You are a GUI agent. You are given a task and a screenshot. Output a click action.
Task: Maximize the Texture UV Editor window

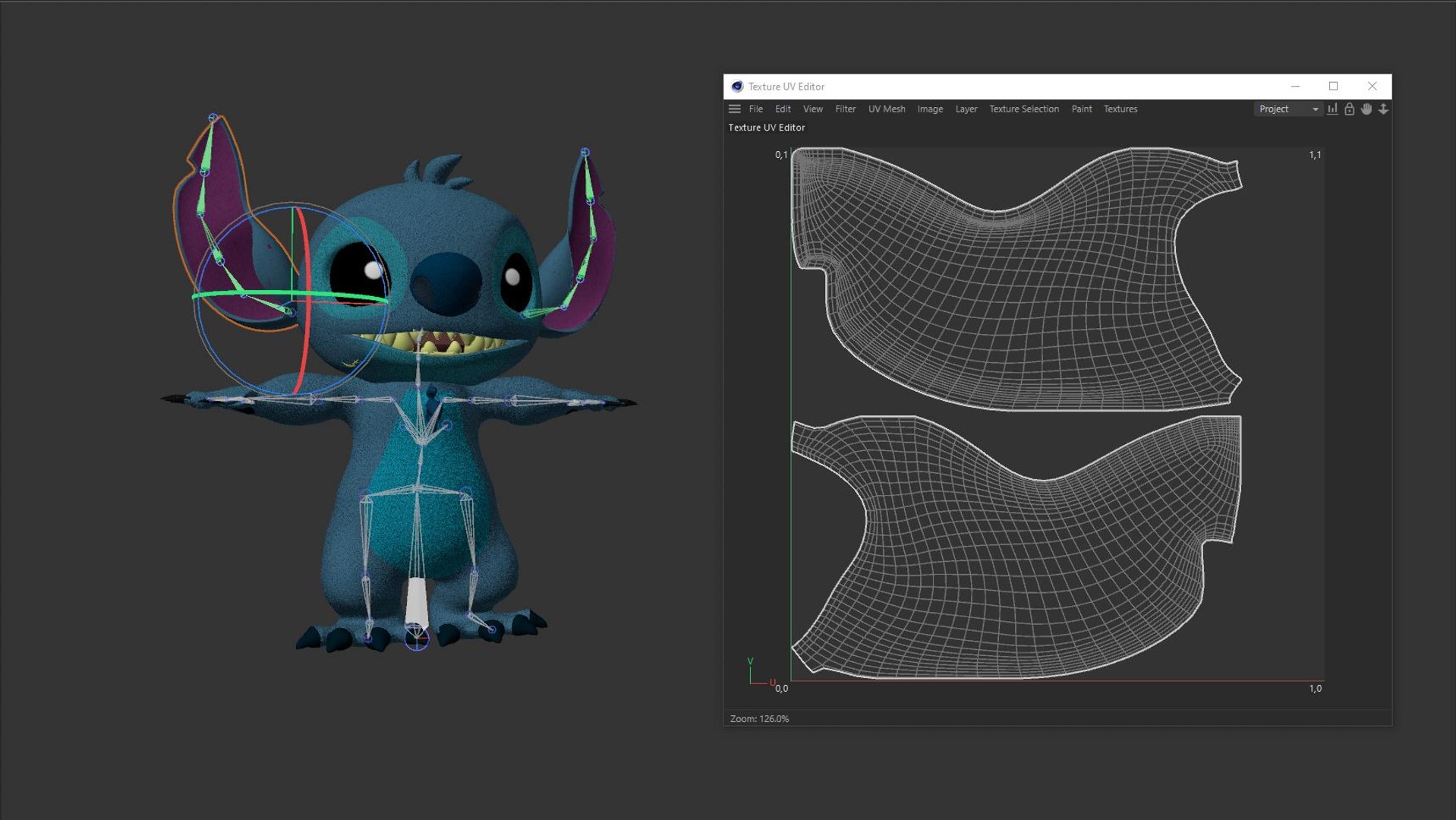click(1333, 87)
